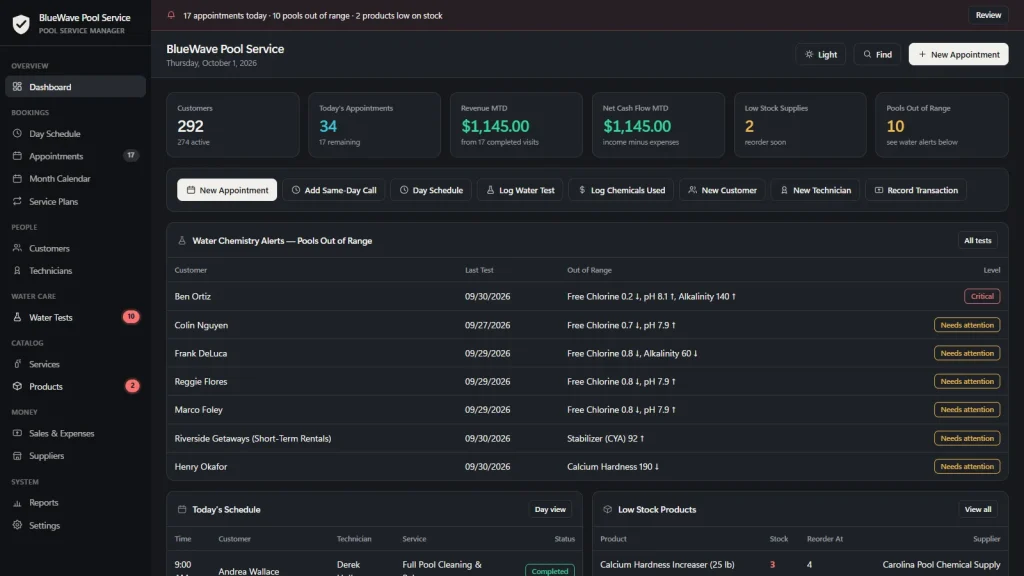Click customer name Marco Foley
This screenshot has height=576, width=1024.
point(199,409)
